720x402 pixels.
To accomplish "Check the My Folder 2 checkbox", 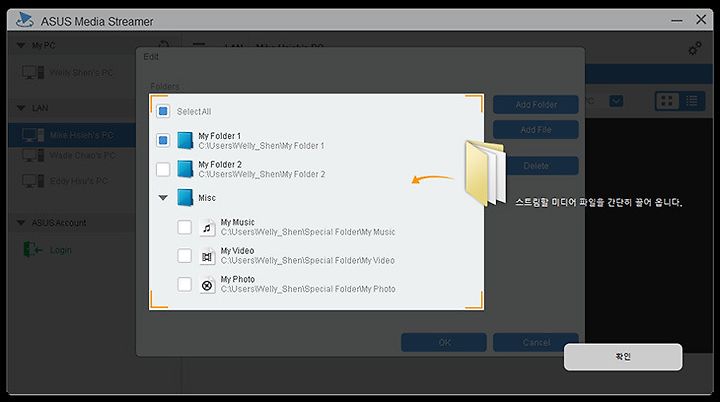I will coord(163,169).
